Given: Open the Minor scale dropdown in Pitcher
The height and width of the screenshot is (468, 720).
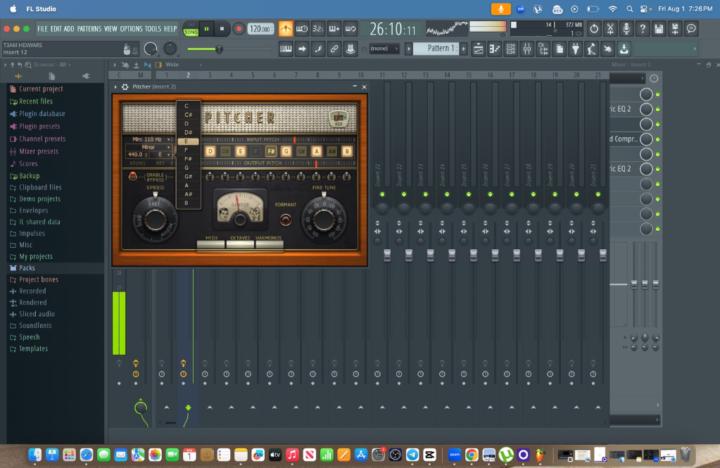Looking at the screenshot, I should tap(150, 147).
